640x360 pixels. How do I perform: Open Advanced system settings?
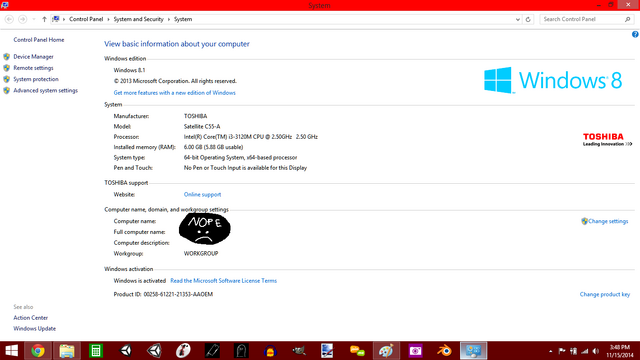point(45,91)
